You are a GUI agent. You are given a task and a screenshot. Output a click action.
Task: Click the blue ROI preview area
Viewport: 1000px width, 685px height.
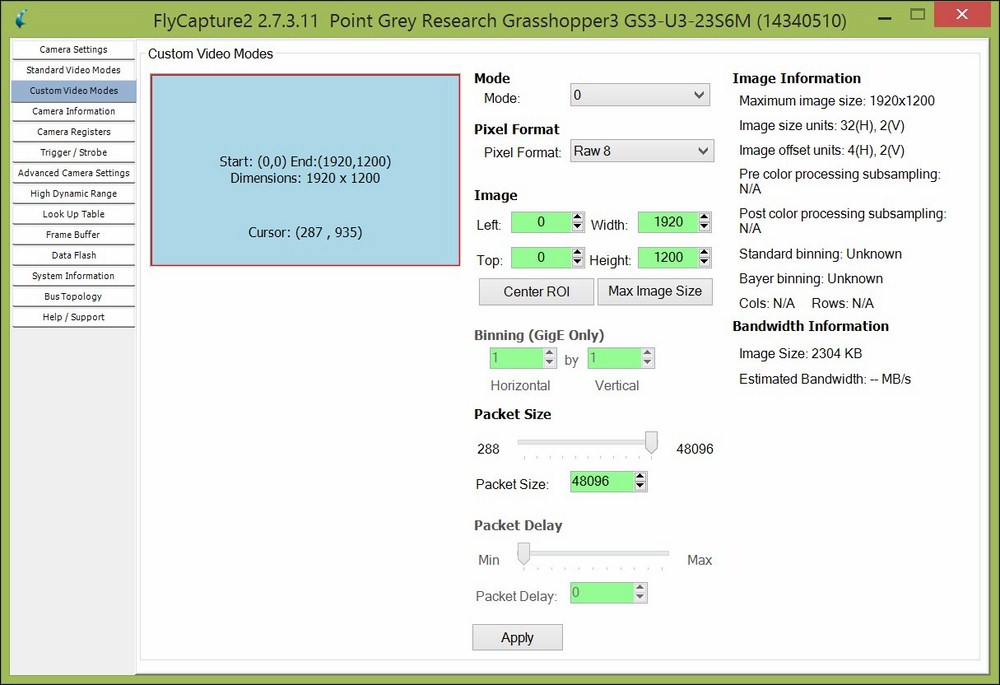305,170
